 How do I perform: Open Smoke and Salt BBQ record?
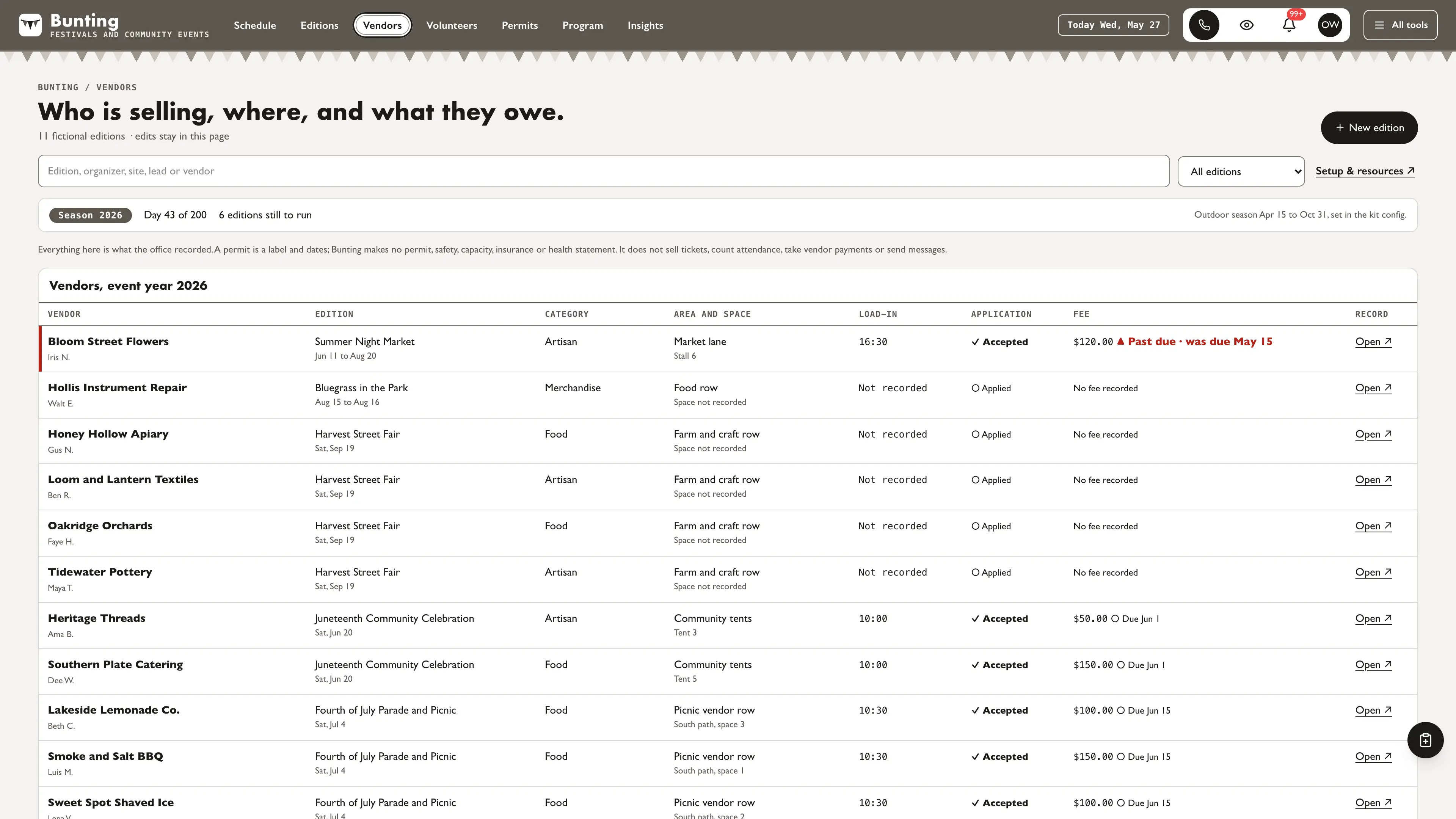(1373, 756)
